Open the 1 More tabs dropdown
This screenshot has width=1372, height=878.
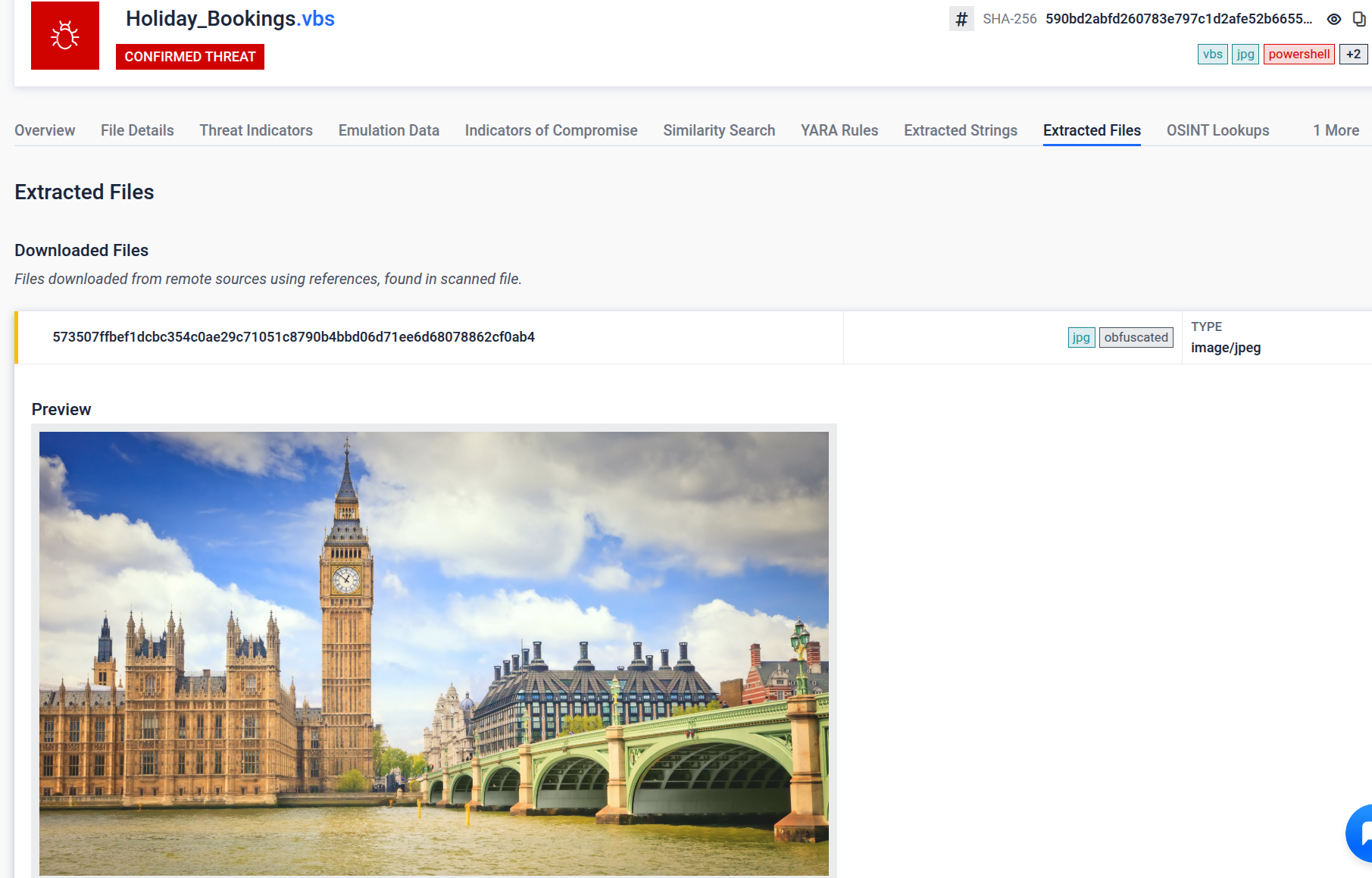pos(1336,130)
